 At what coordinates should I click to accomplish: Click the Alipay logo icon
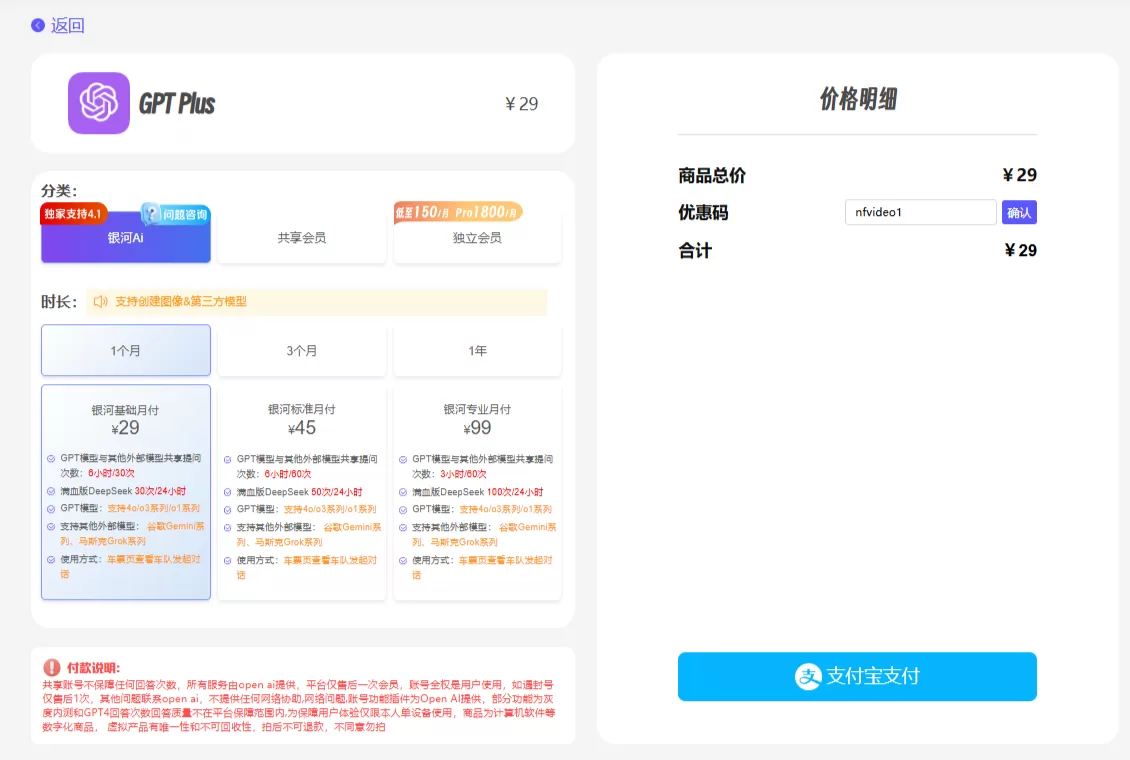point(808,676)
